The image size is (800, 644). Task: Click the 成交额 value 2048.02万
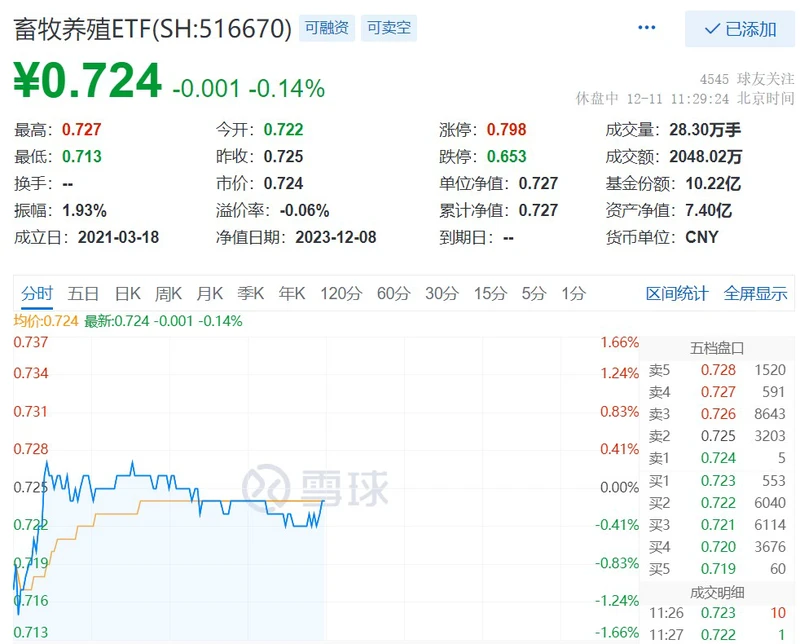[x=706, y=156]
